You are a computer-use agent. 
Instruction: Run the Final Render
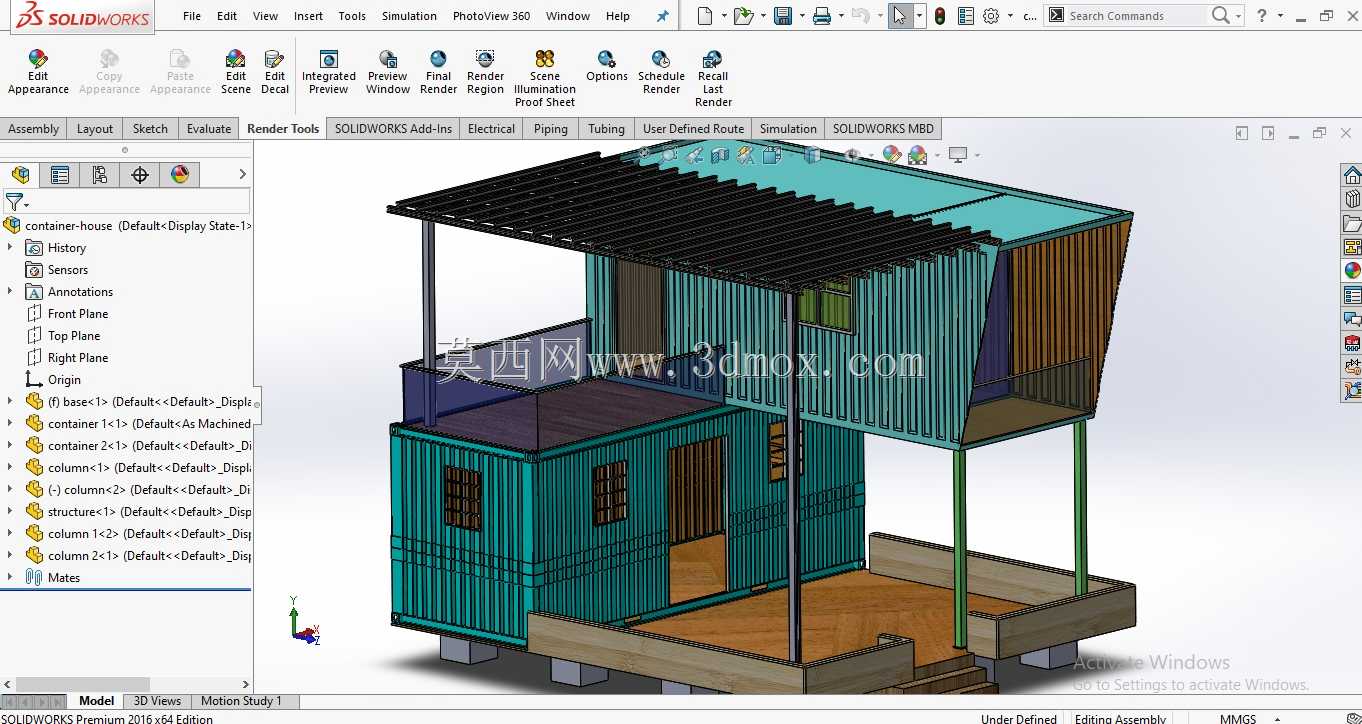[438, 72]
